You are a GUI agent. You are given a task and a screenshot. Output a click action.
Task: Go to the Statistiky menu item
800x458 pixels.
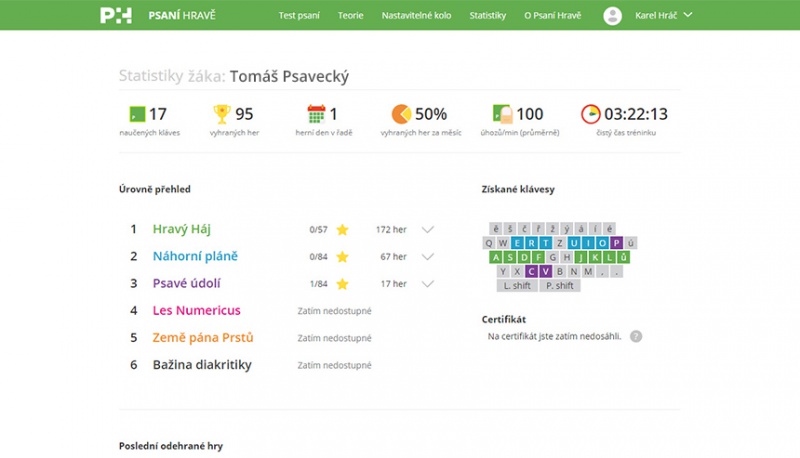tap(488, 15)
